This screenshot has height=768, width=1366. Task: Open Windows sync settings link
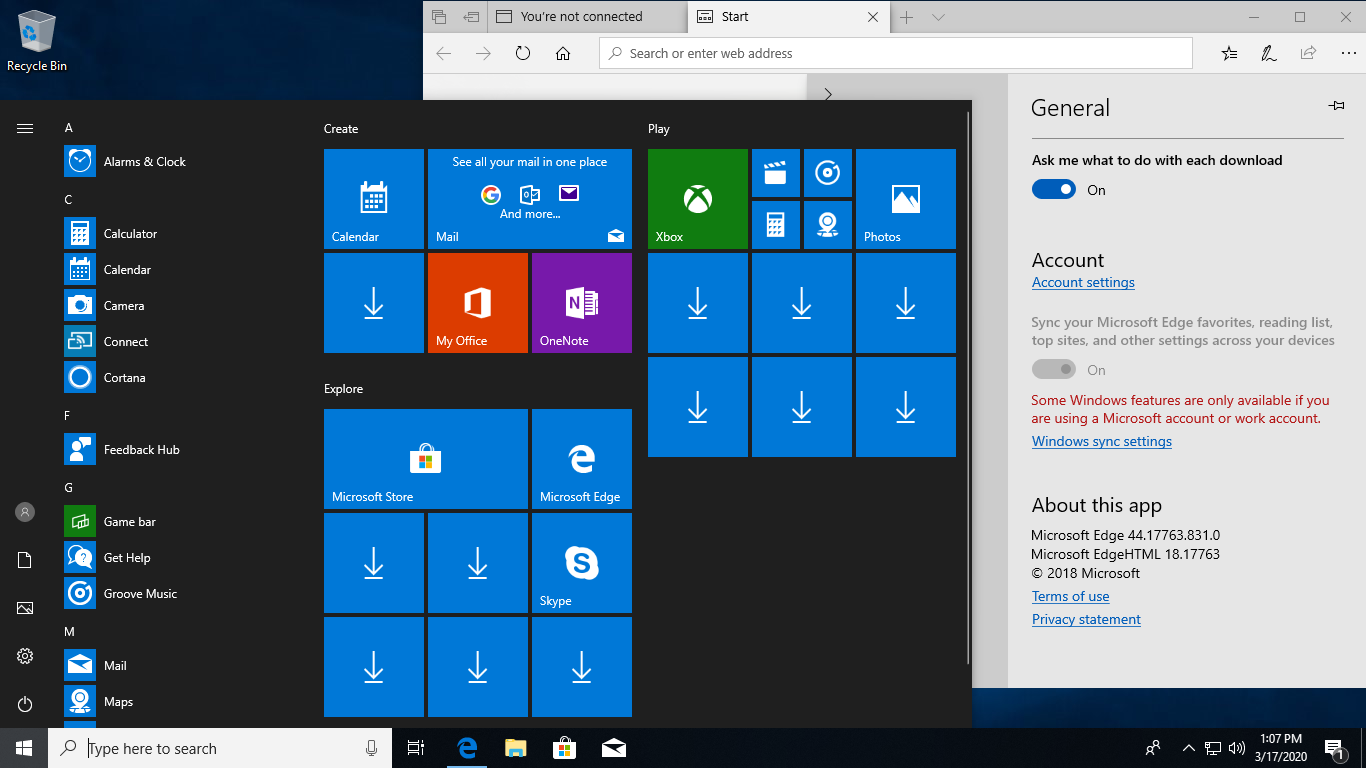coord(1102,442)
